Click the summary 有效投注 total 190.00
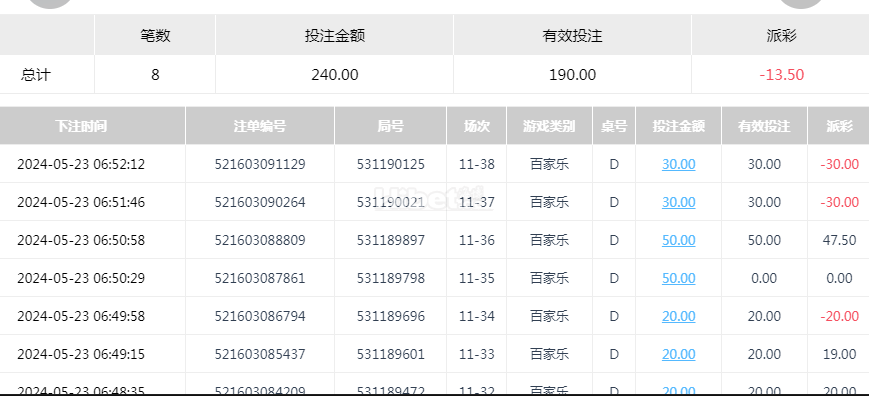The image size is (869, 396). pyautogui.click(x=572, y=75)
